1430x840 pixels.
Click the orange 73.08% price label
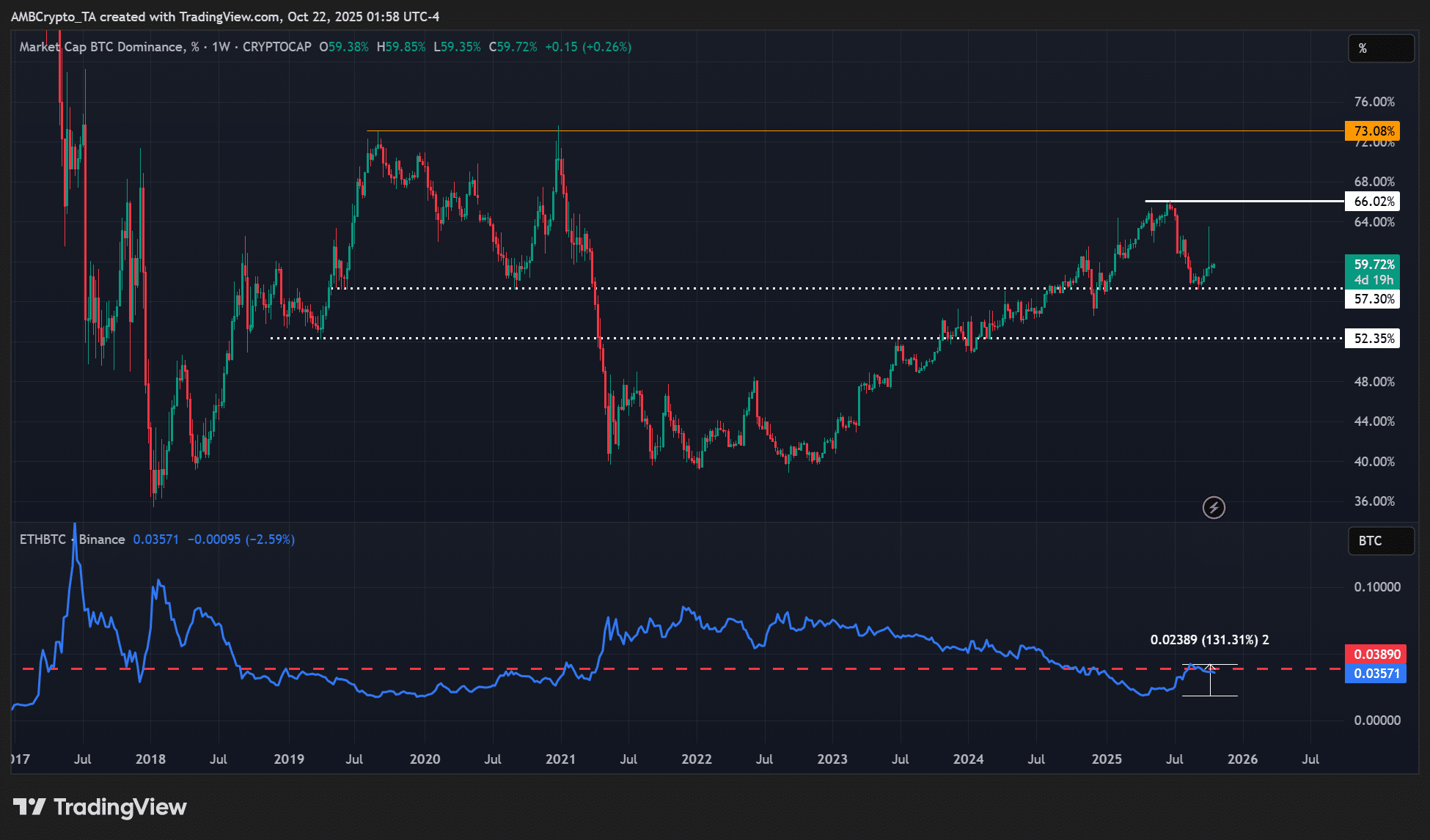[x=1373, y=131]
